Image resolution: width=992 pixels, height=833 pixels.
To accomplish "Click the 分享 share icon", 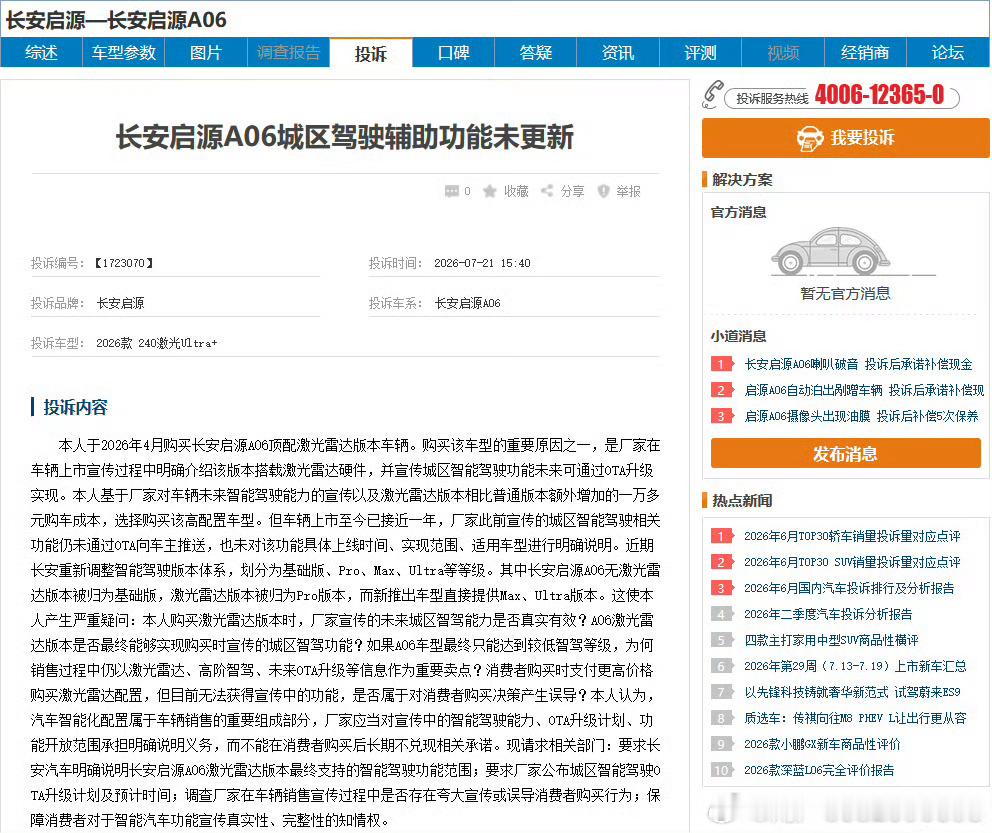I will [x=547, y=190].
